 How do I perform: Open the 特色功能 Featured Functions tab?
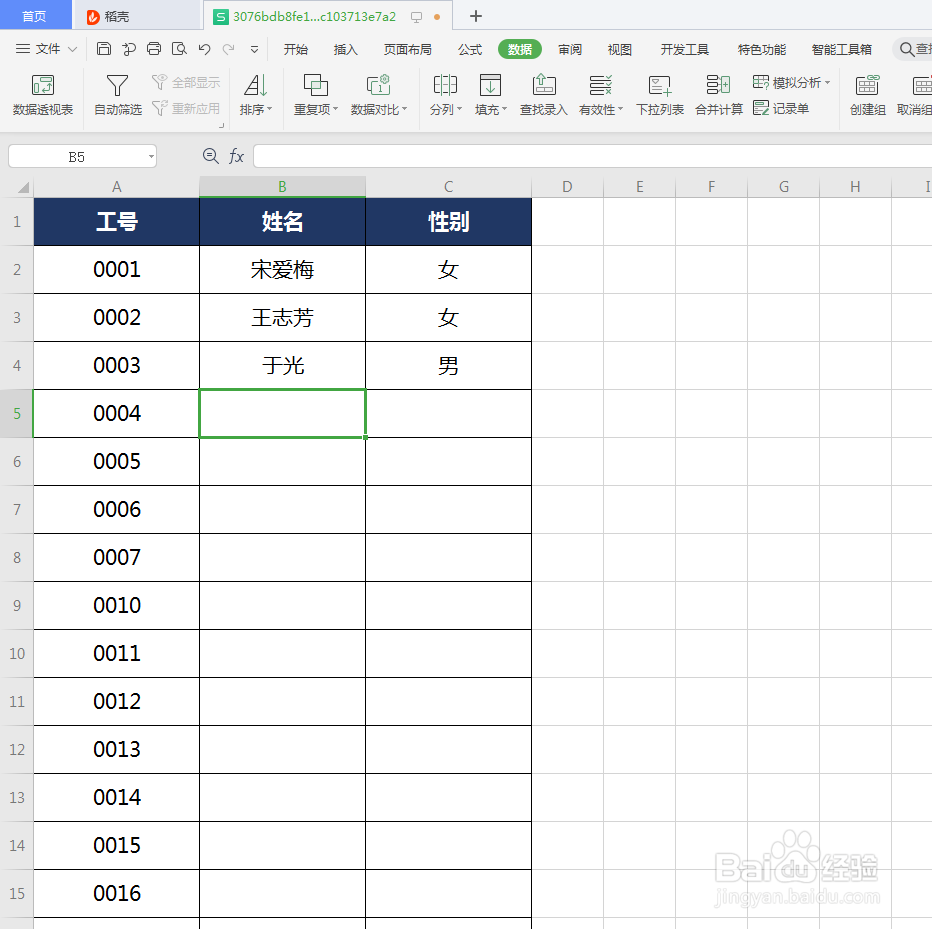(761, 49)
